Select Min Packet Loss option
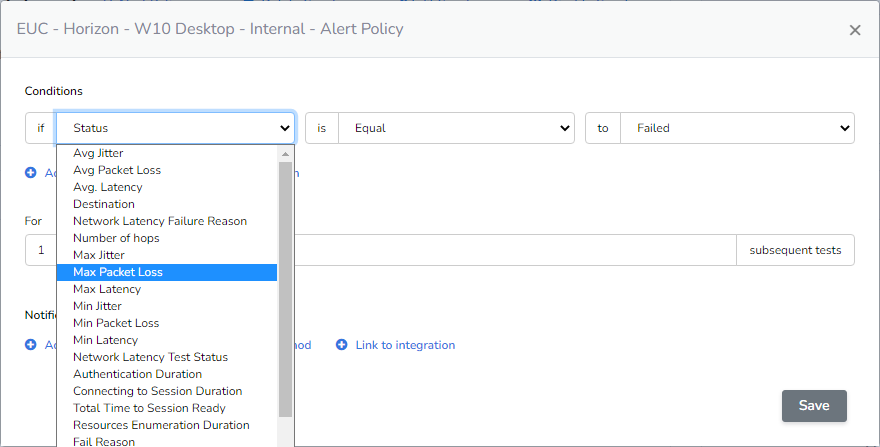This screenshot has height=447, width=880. tap(167, 323)
